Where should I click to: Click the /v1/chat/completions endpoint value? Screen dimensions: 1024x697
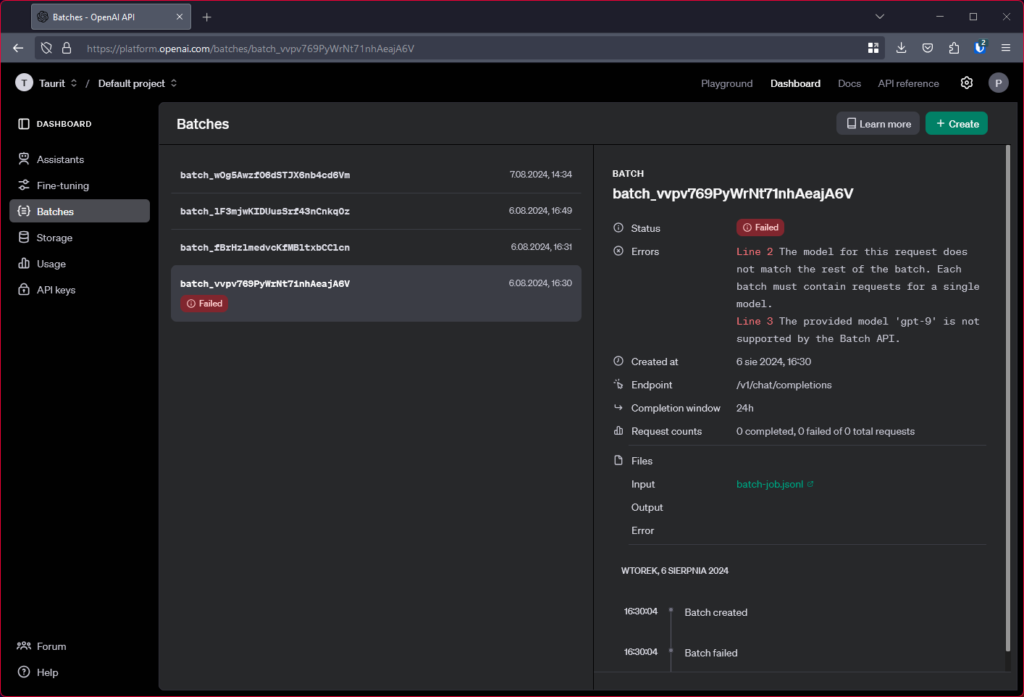pyautogui.click(x=784, y=385)
